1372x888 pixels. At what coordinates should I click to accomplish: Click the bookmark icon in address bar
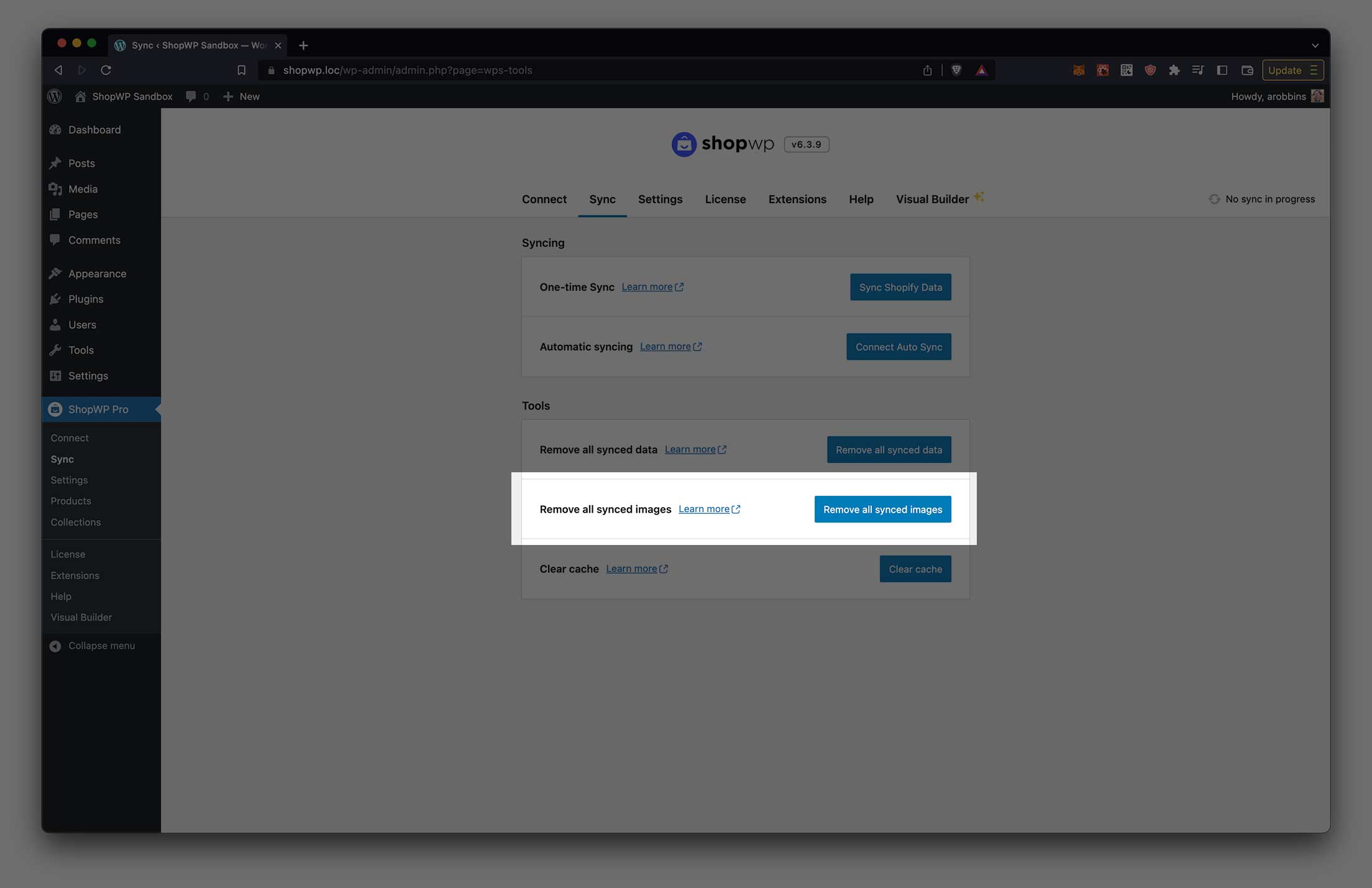pyautogui.click(x=242, y=70)
